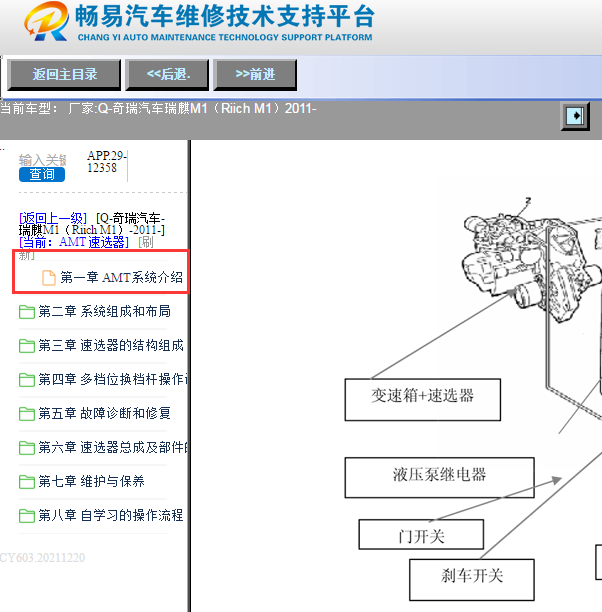602x612 pixels.
Task: Click the 刷新 refresh link
Action: coord(146,242)
